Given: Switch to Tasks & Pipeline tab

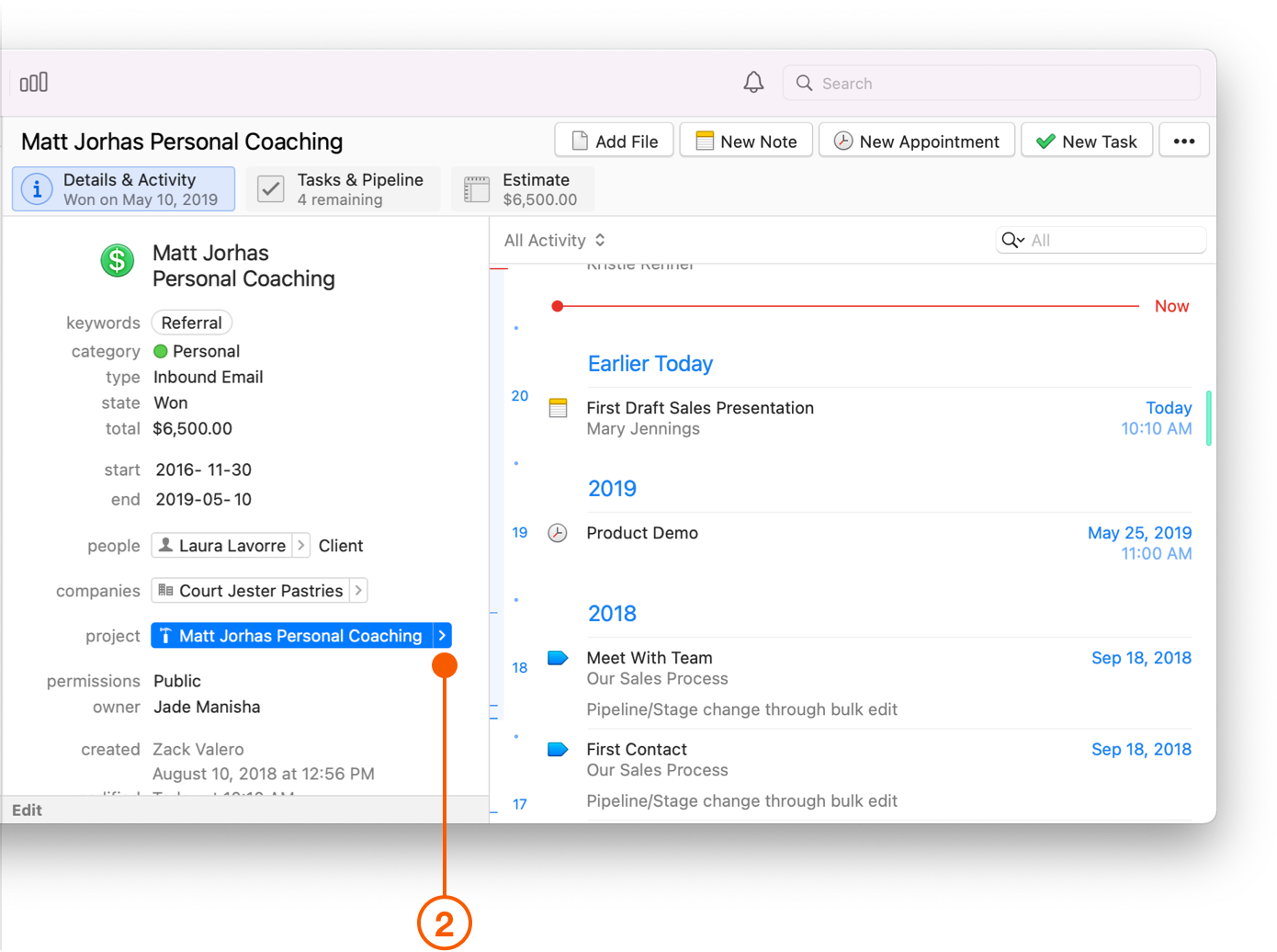Looking at the screenshot, I should point(344,189).
